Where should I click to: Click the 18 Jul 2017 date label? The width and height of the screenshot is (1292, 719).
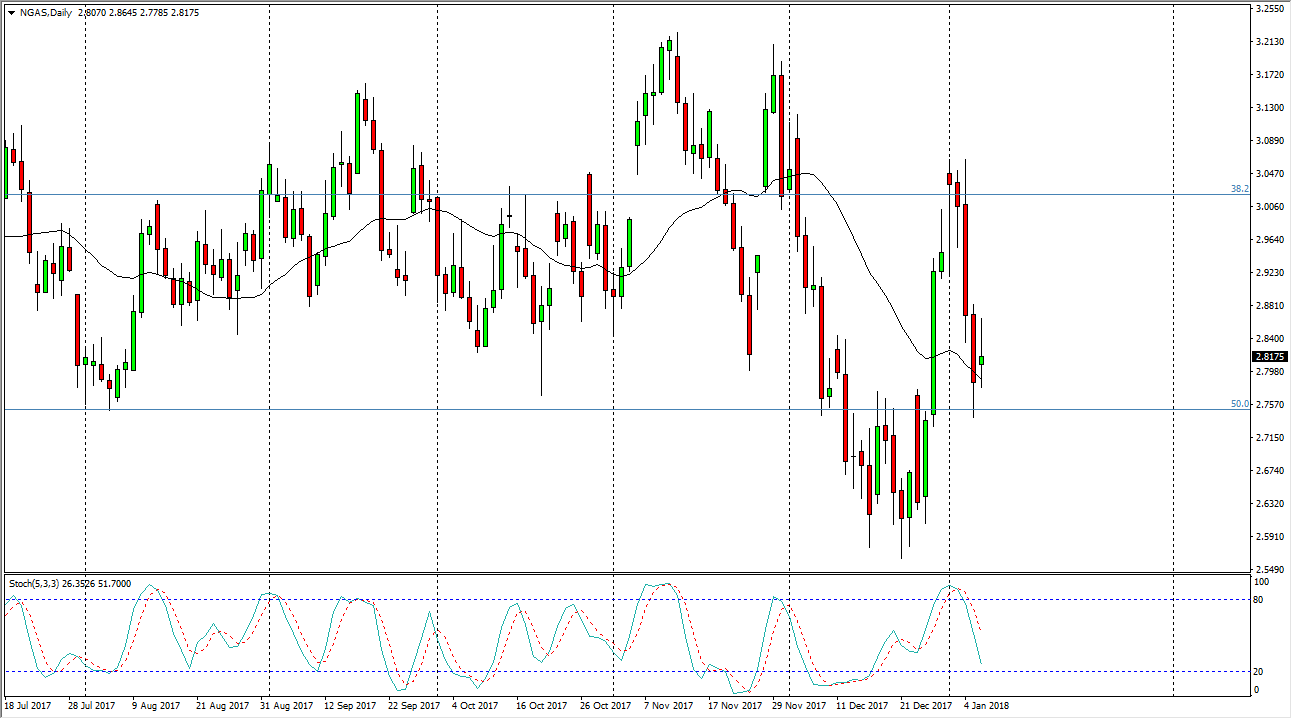29,706
